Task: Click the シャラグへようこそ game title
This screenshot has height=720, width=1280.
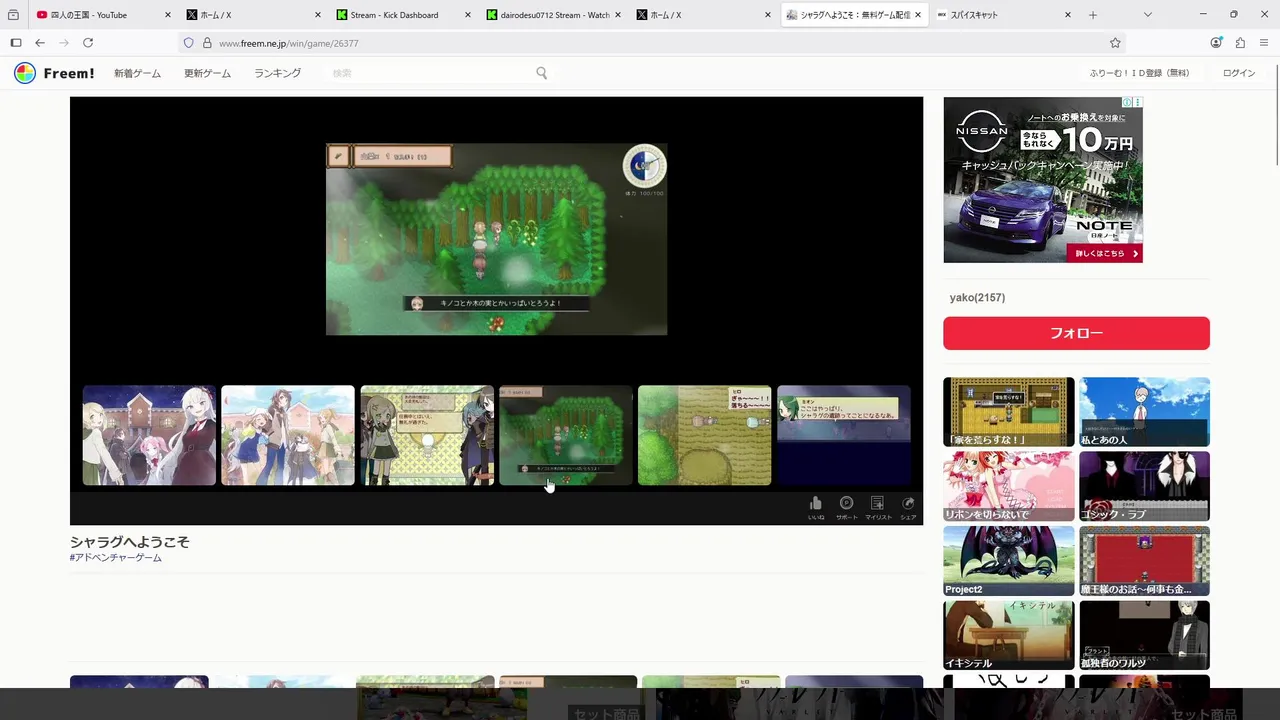Action: 129,542
